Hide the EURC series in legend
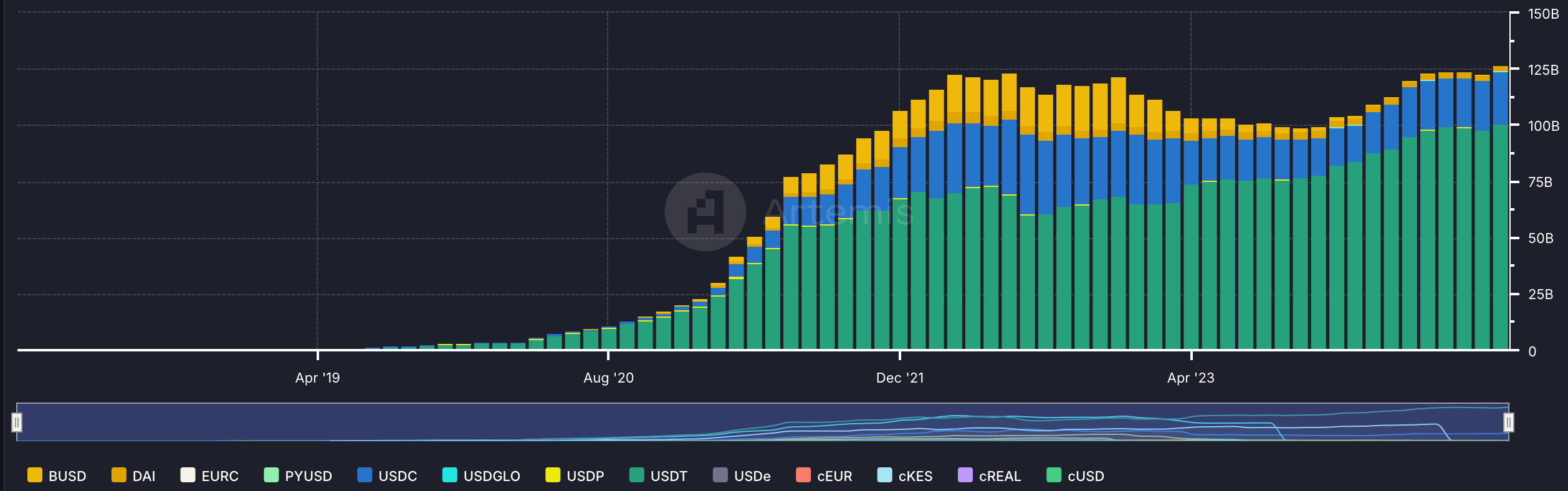This screenshot has height=491, width=1568. (209, 475)
